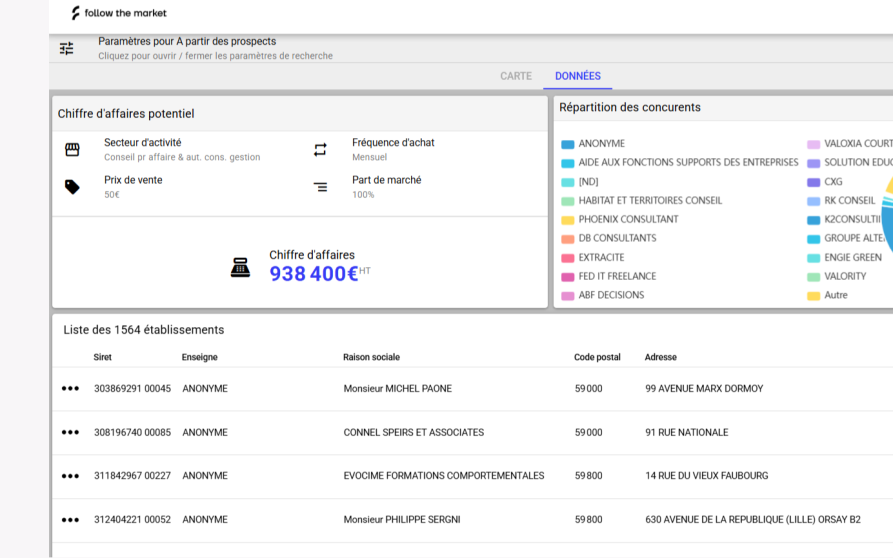
Task: Sort by the Raison sociale column header
Action: [371, 357]
